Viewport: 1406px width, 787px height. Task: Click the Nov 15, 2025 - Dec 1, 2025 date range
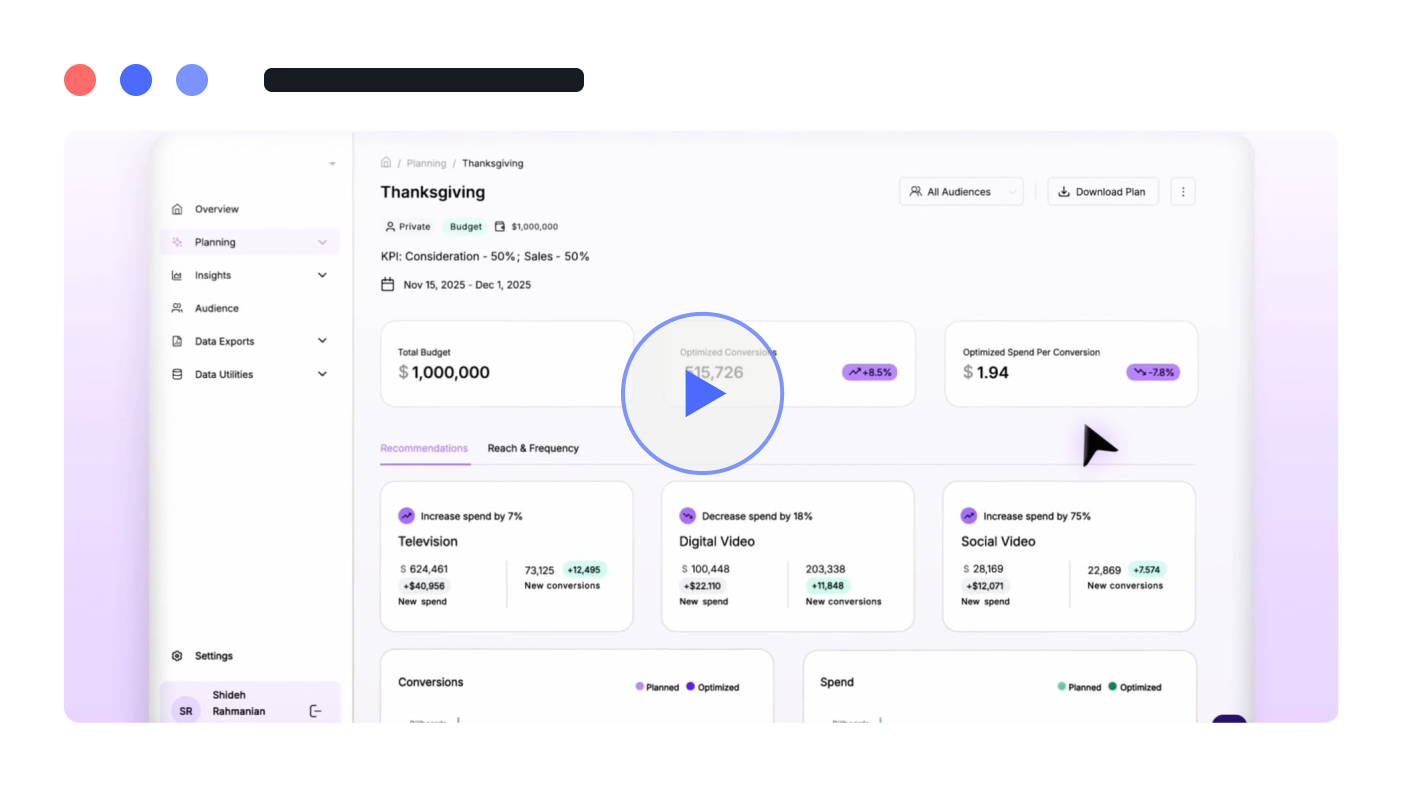point(467,285)
